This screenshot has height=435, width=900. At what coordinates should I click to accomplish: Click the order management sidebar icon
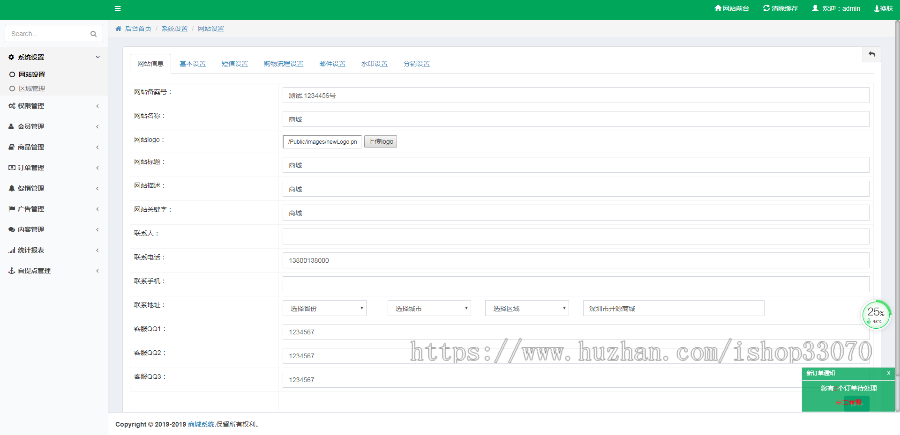pos(11,168)
